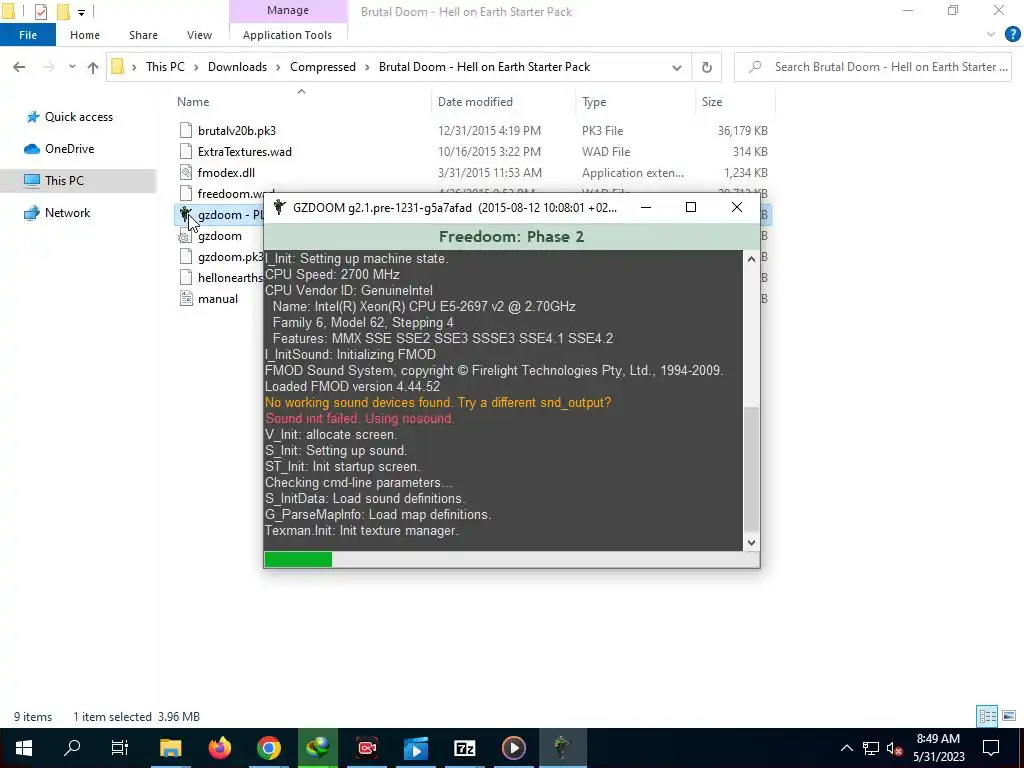
Task: Click the GZDoom log scrollbar thumb
Action: tap(751, 468)
